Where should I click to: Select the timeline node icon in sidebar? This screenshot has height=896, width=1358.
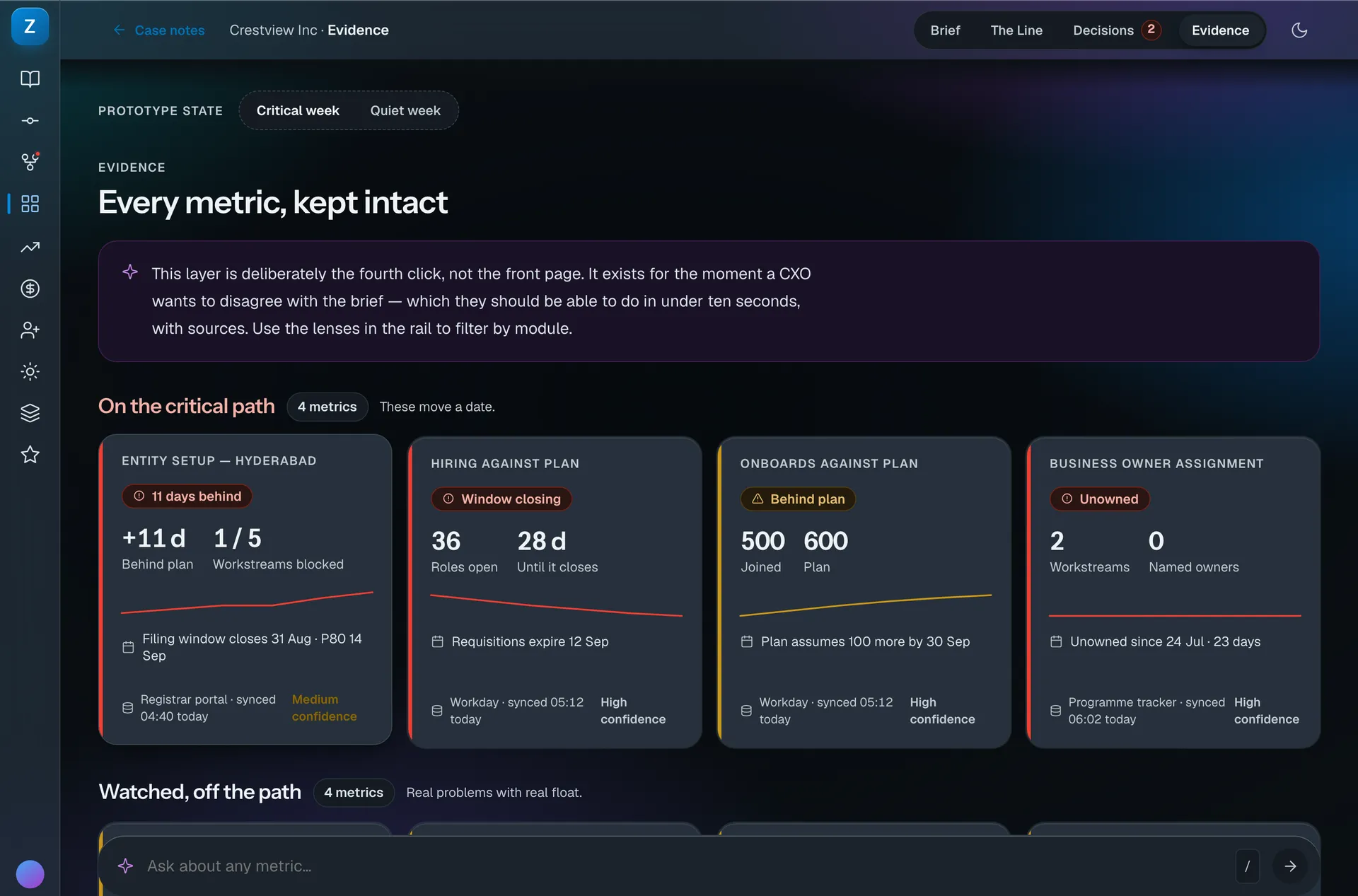pos(30,121)
